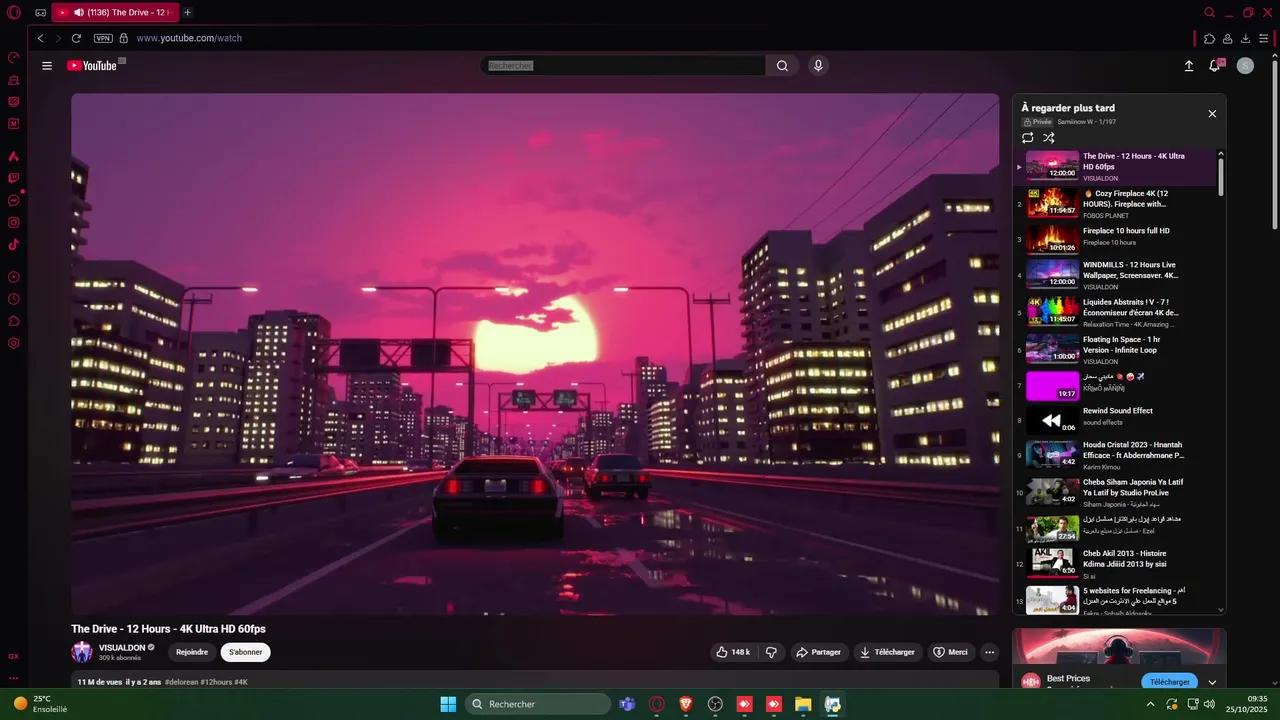This screenshot has width=1280, height=720.
Task: Go back with the browser back arrow
Action: 40,38
